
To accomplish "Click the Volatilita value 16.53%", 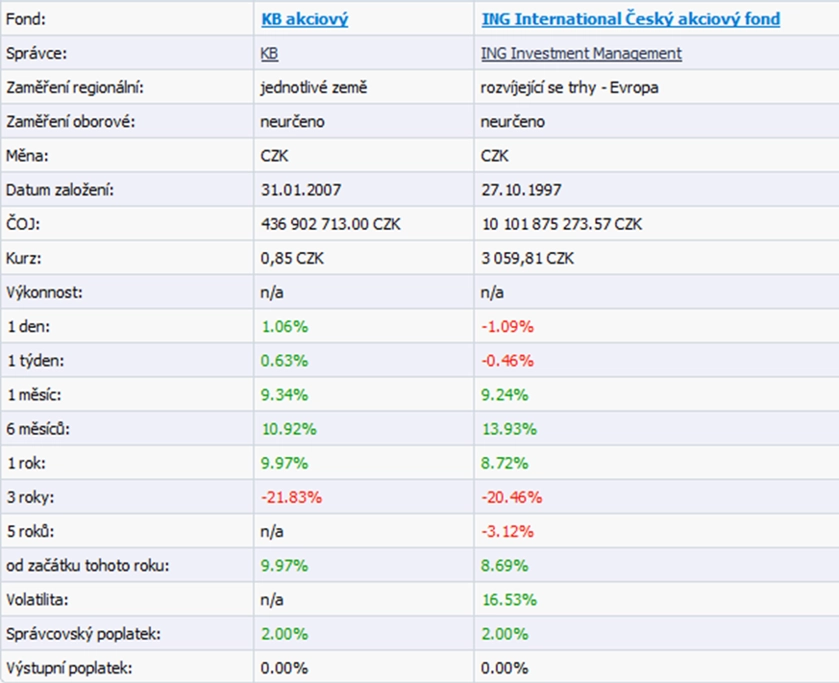I will click(509, 599).
